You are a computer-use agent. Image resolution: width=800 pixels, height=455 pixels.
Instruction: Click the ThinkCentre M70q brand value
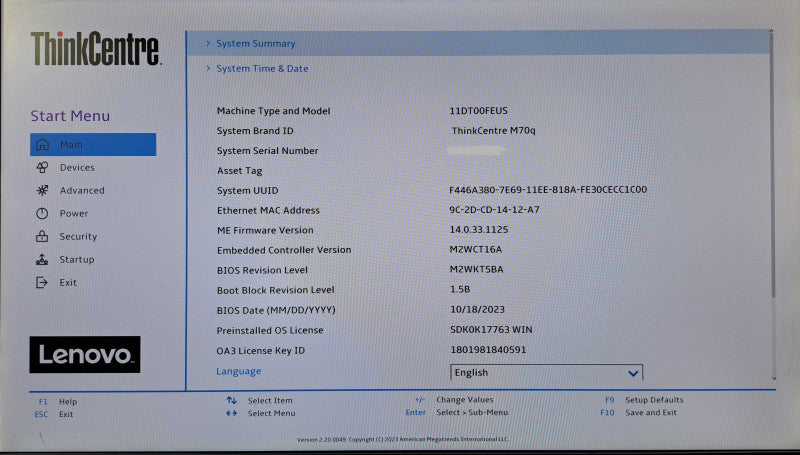click(493, 131)
